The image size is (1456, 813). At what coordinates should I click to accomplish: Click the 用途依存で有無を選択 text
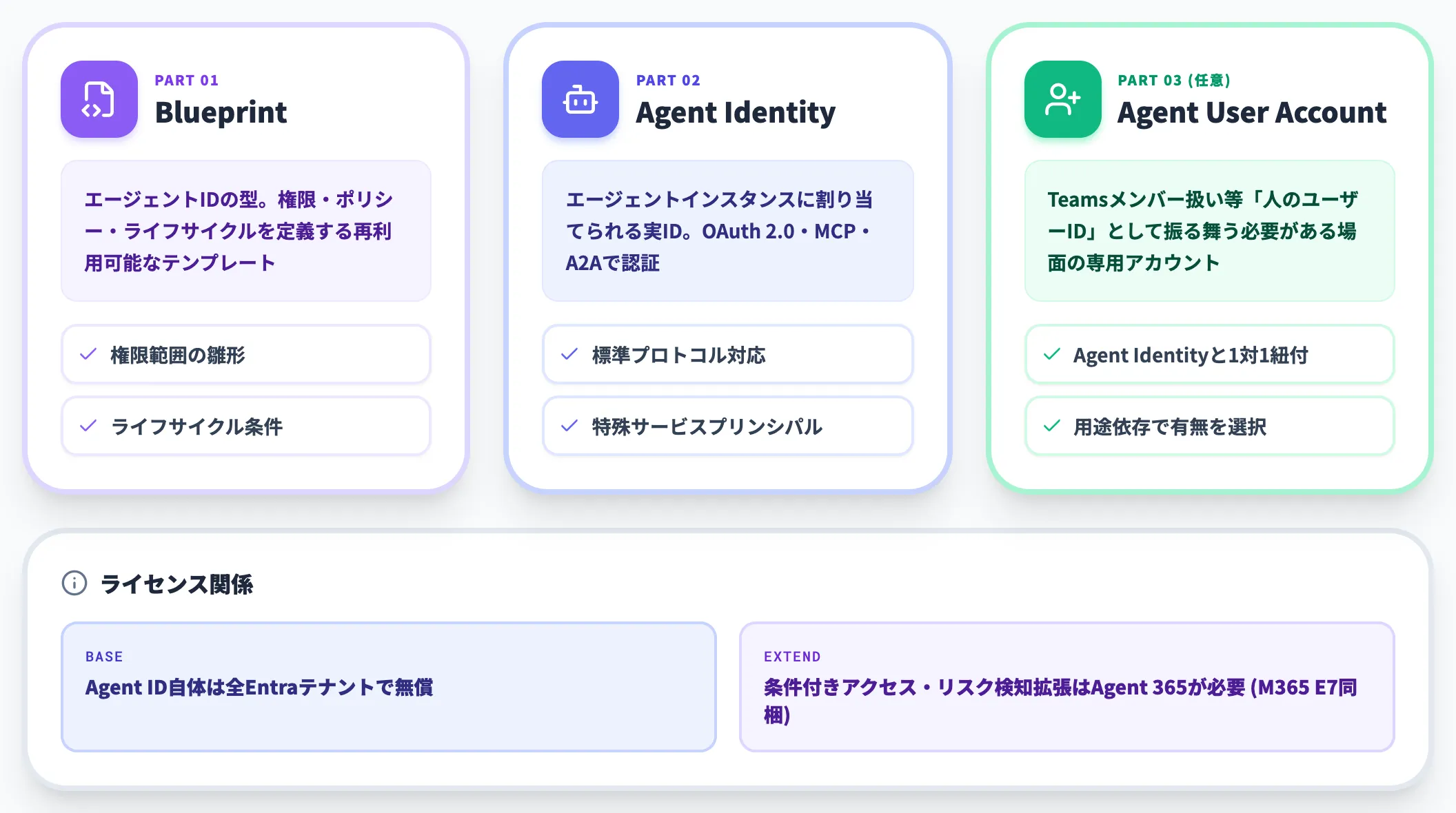pyautogui.click(x=1170, y=426)
